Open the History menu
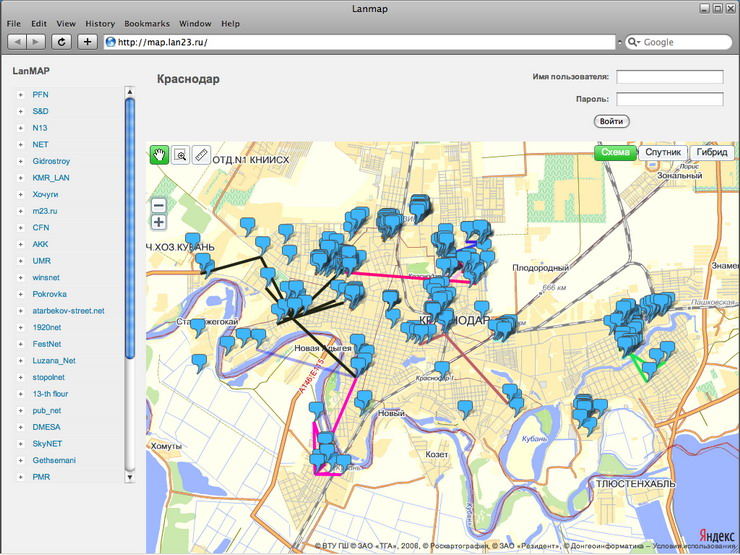This screenshot has width=740, height=555. click(100, 23)
